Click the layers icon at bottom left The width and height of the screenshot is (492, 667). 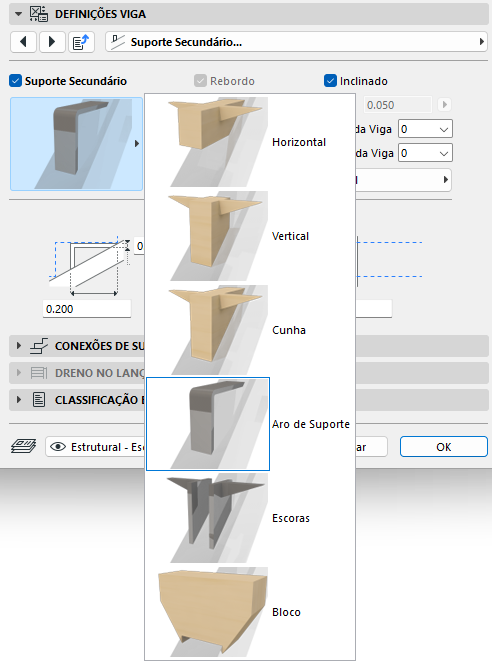pos(23,447)
